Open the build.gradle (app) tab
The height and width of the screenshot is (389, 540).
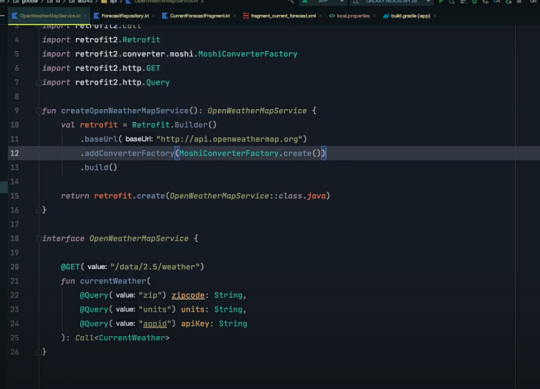pos(410,16)
